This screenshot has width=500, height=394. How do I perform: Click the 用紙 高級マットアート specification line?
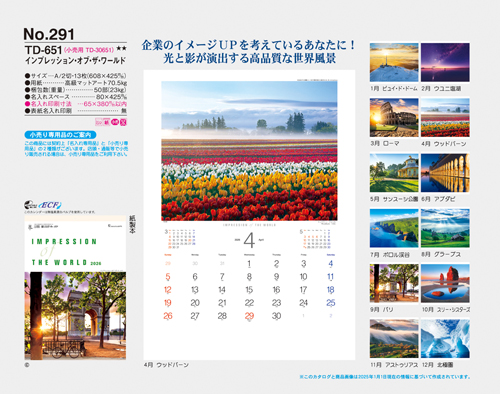tap(76, 83)
